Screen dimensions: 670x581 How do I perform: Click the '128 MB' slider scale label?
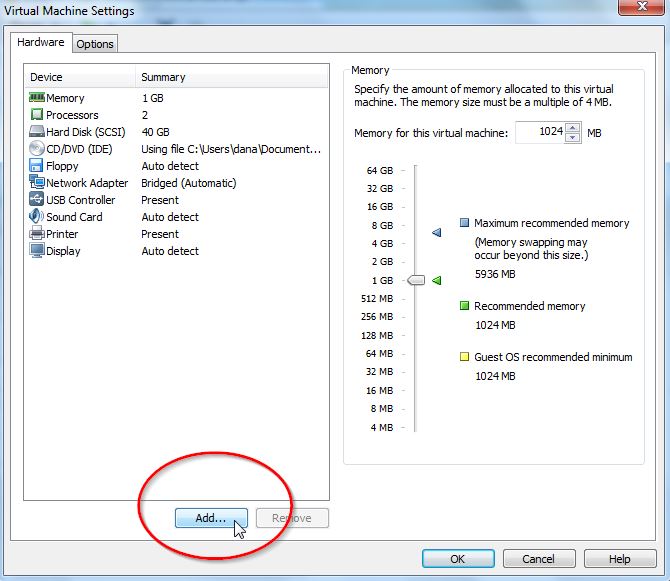[377, 335]
